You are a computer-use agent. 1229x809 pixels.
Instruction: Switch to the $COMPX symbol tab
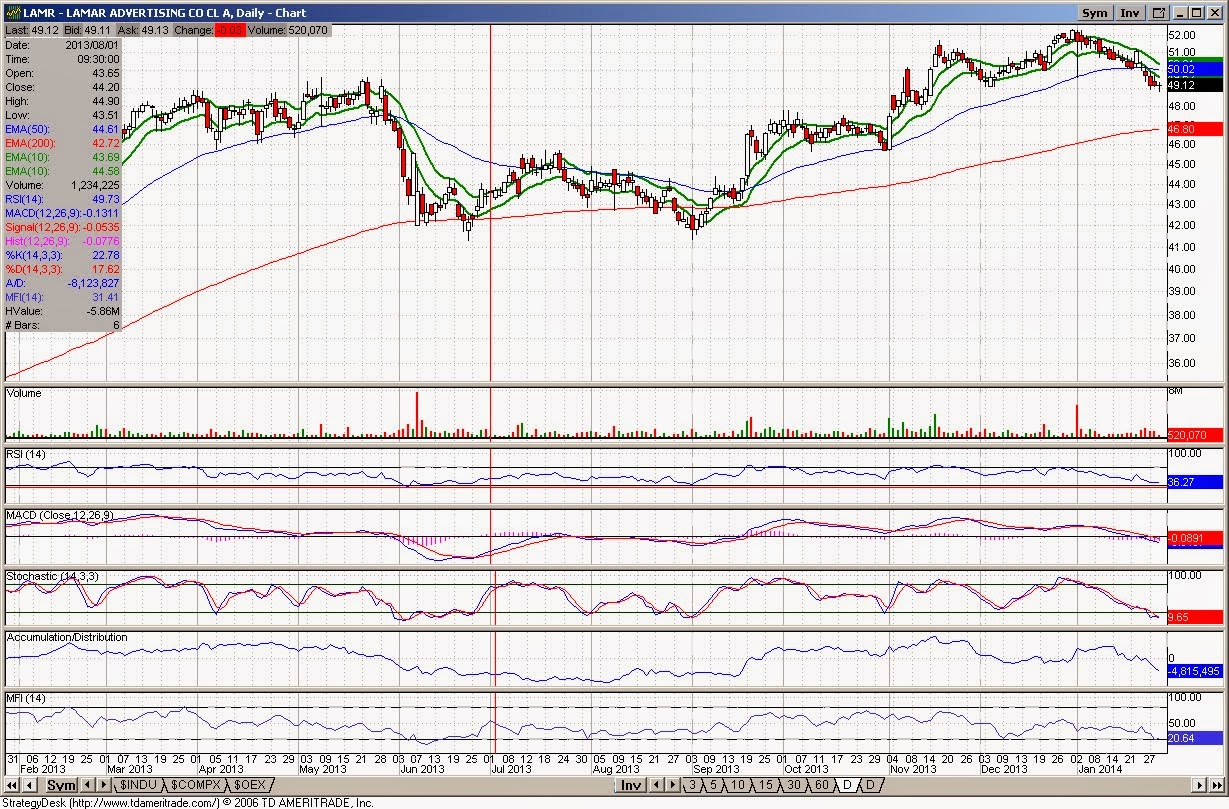[195, 785]
